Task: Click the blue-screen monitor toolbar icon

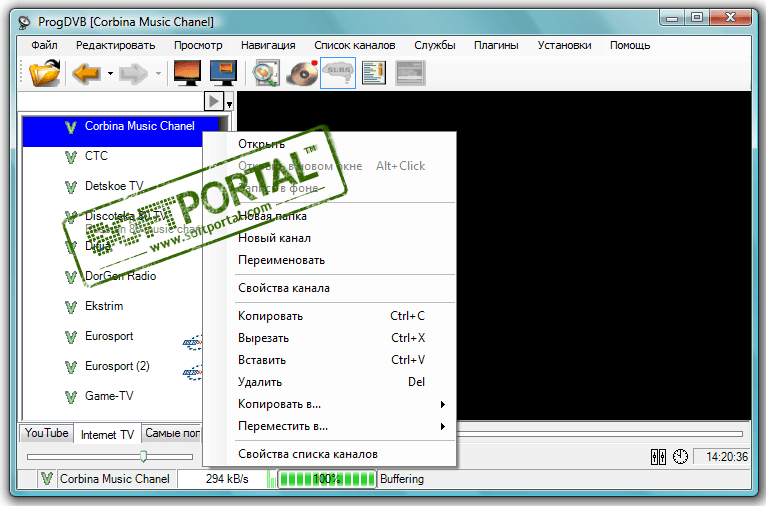Action: point(223,73)
